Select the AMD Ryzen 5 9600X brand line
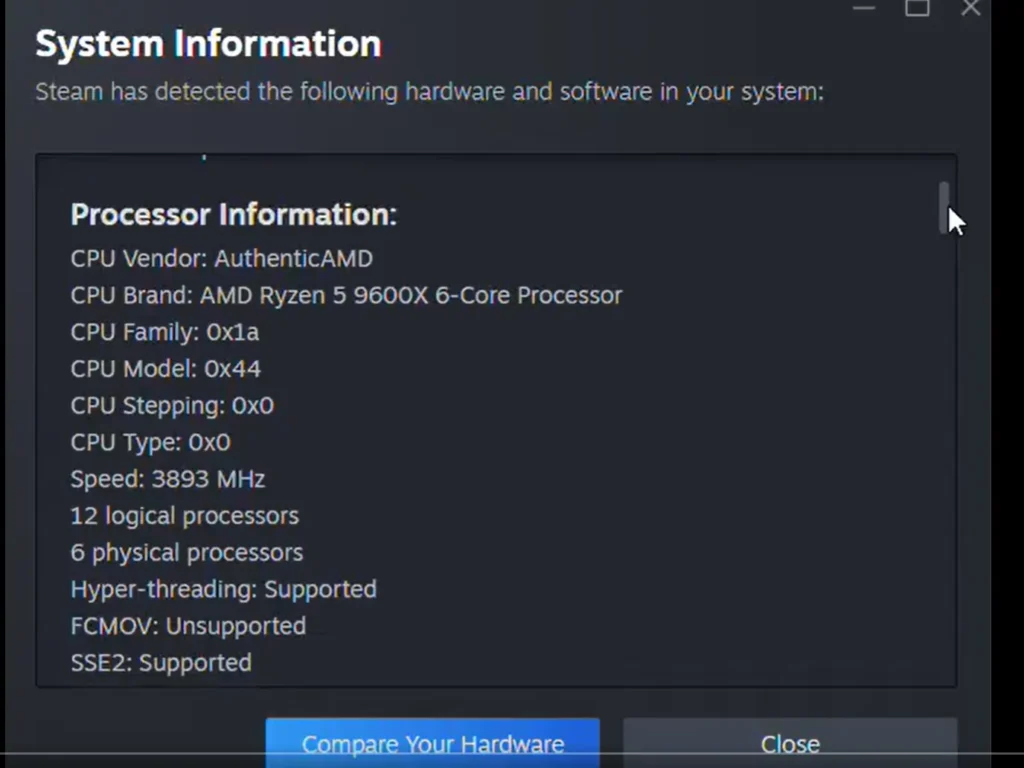1024x768 pixels. (x=346, y=295)
